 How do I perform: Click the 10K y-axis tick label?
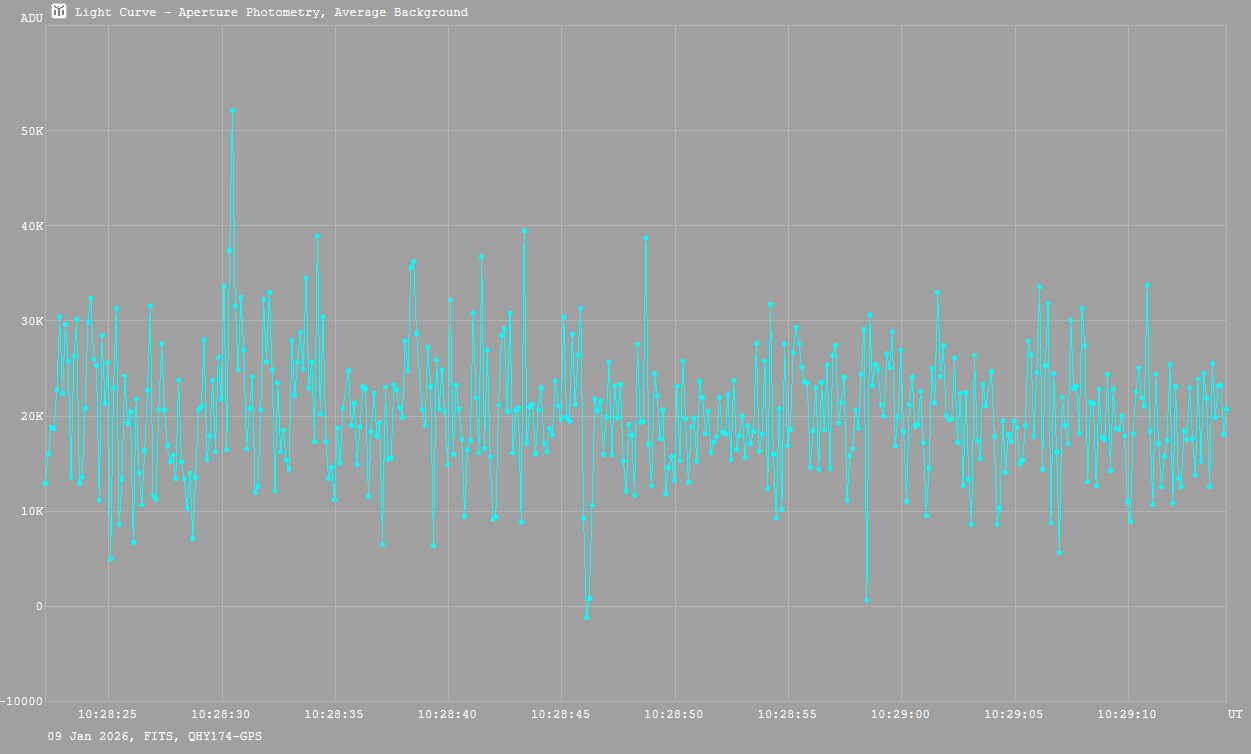pyautogui.click(x=34, y=511)
